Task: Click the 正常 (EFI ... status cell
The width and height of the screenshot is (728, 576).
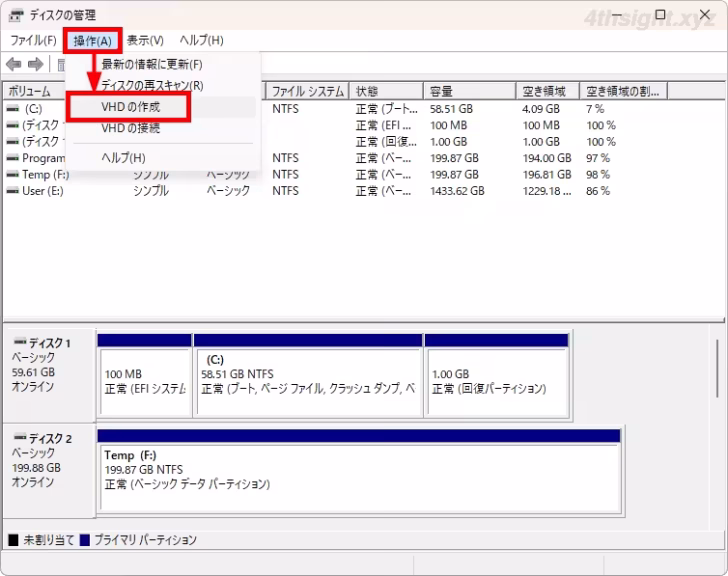Action: [x=383, y=125]
